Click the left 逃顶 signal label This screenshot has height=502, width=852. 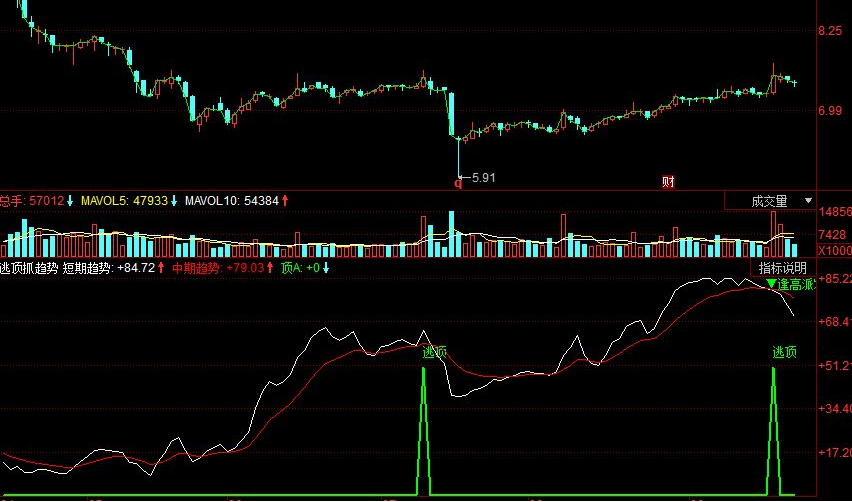pos(434,352)
